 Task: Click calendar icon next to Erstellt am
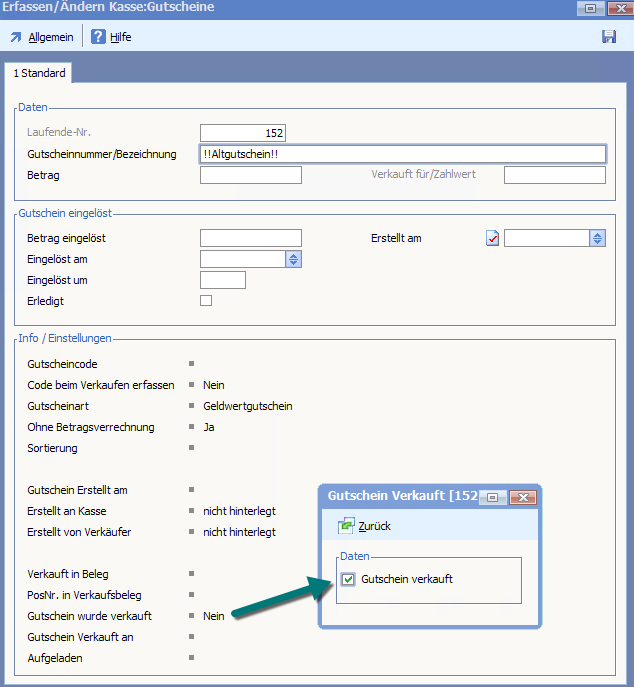pyautogui.click(x=492, y=238)
